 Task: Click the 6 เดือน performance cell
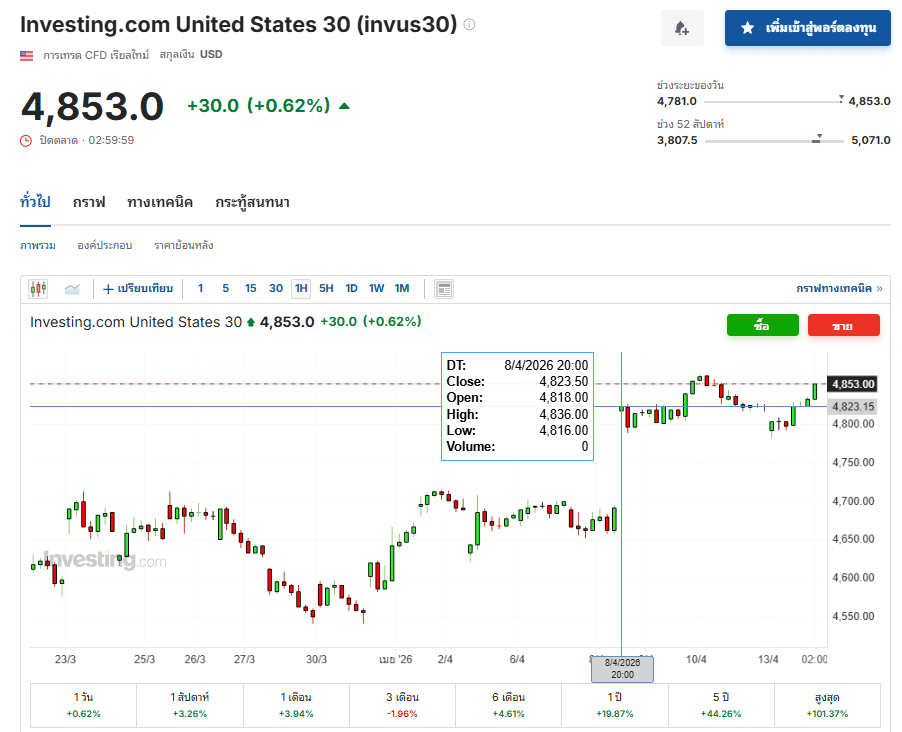pyautogui.click(x=509, y=706)
